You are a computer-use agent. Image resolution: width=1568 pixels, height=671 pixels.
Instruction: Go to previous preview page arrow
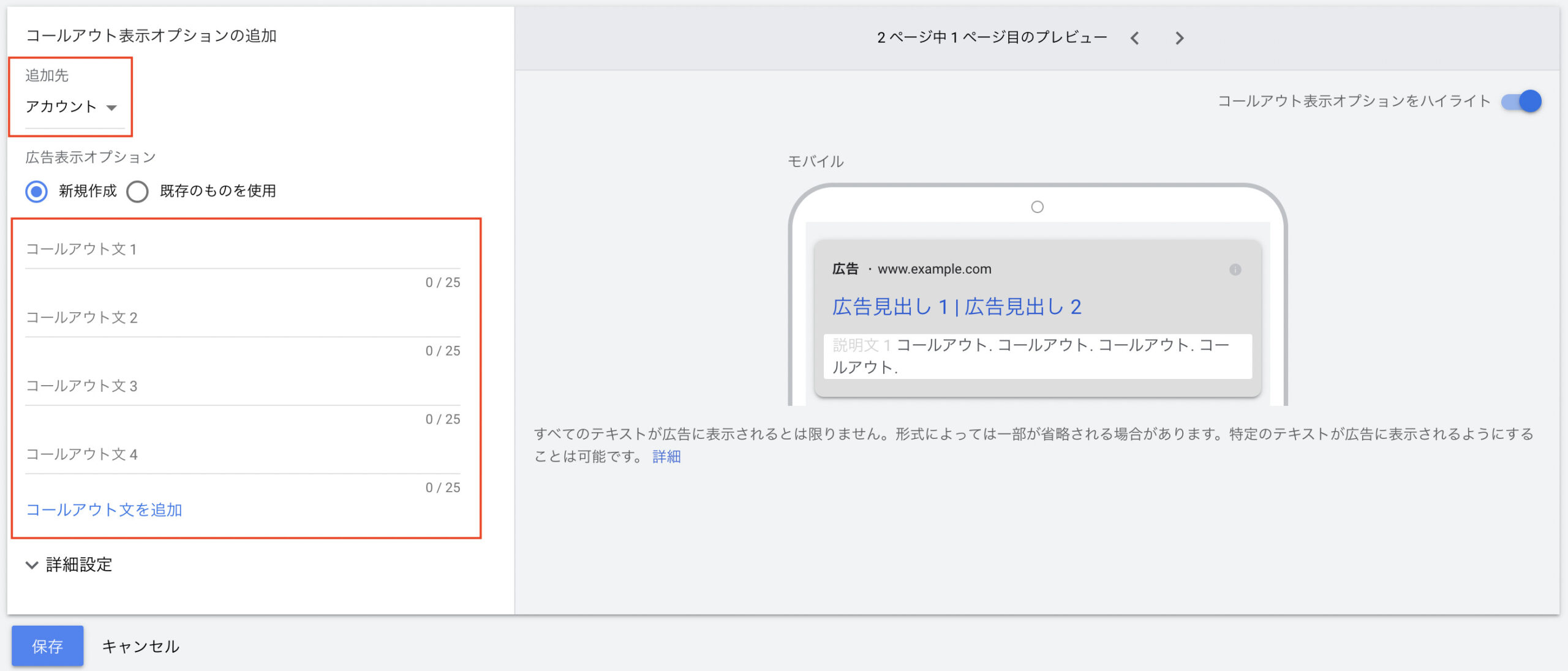[1135, 38]
